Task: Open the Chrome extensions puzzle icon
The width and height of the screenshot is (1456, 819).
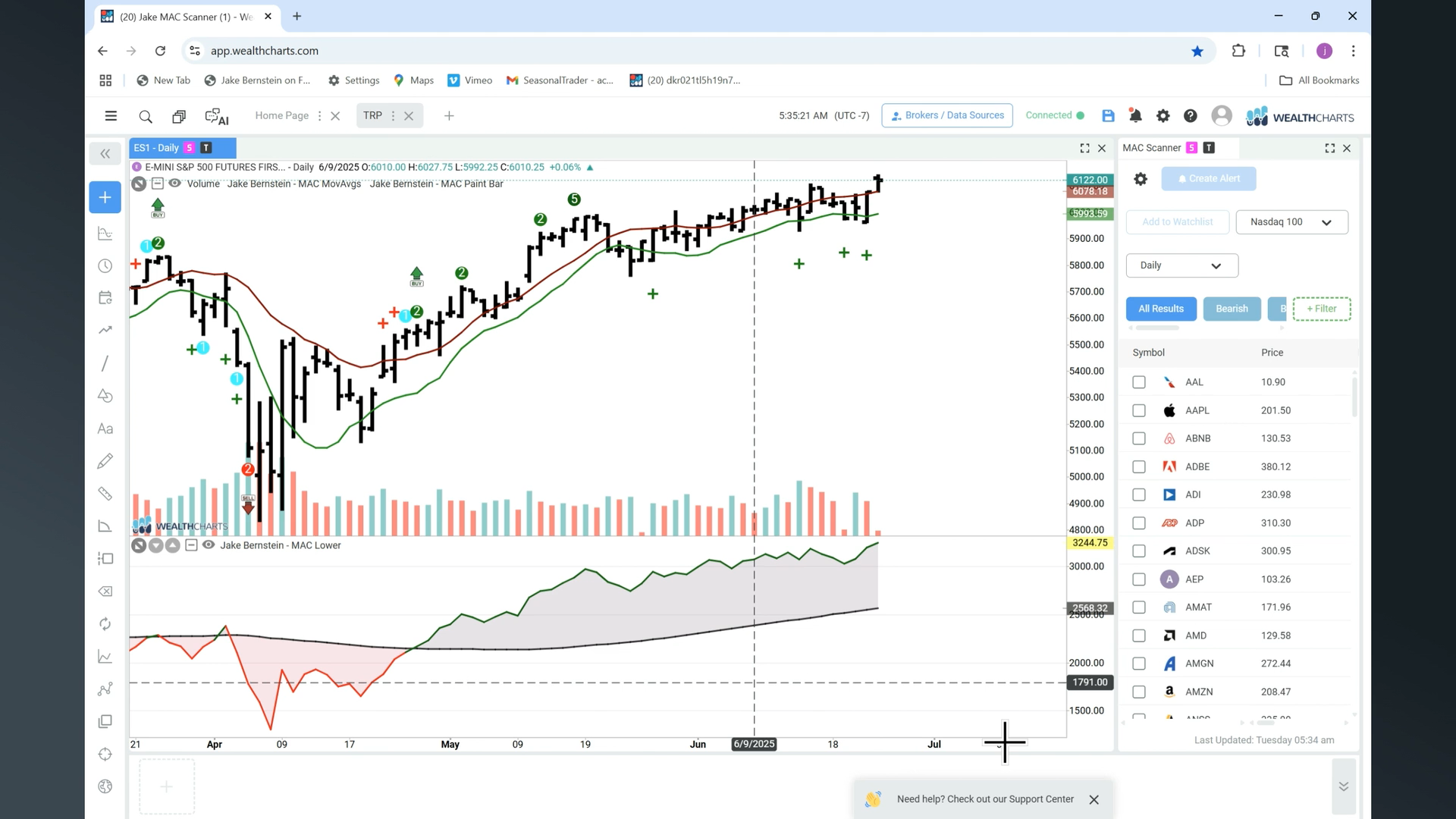Action: pos(1238,51)
